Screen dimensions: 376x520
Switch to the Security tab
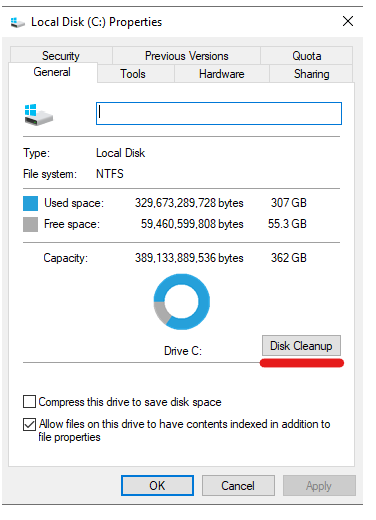click(x=61, y=55)
